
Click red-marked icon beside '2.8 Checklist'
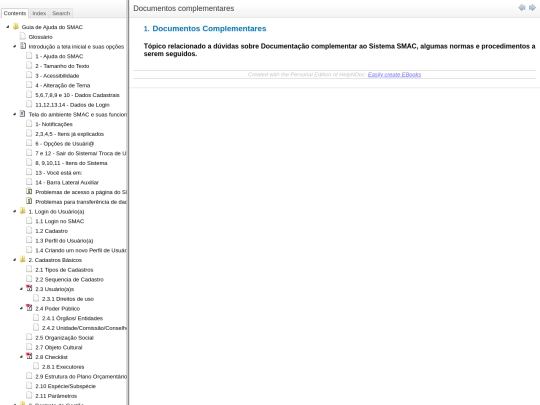[x=29, y=356]
